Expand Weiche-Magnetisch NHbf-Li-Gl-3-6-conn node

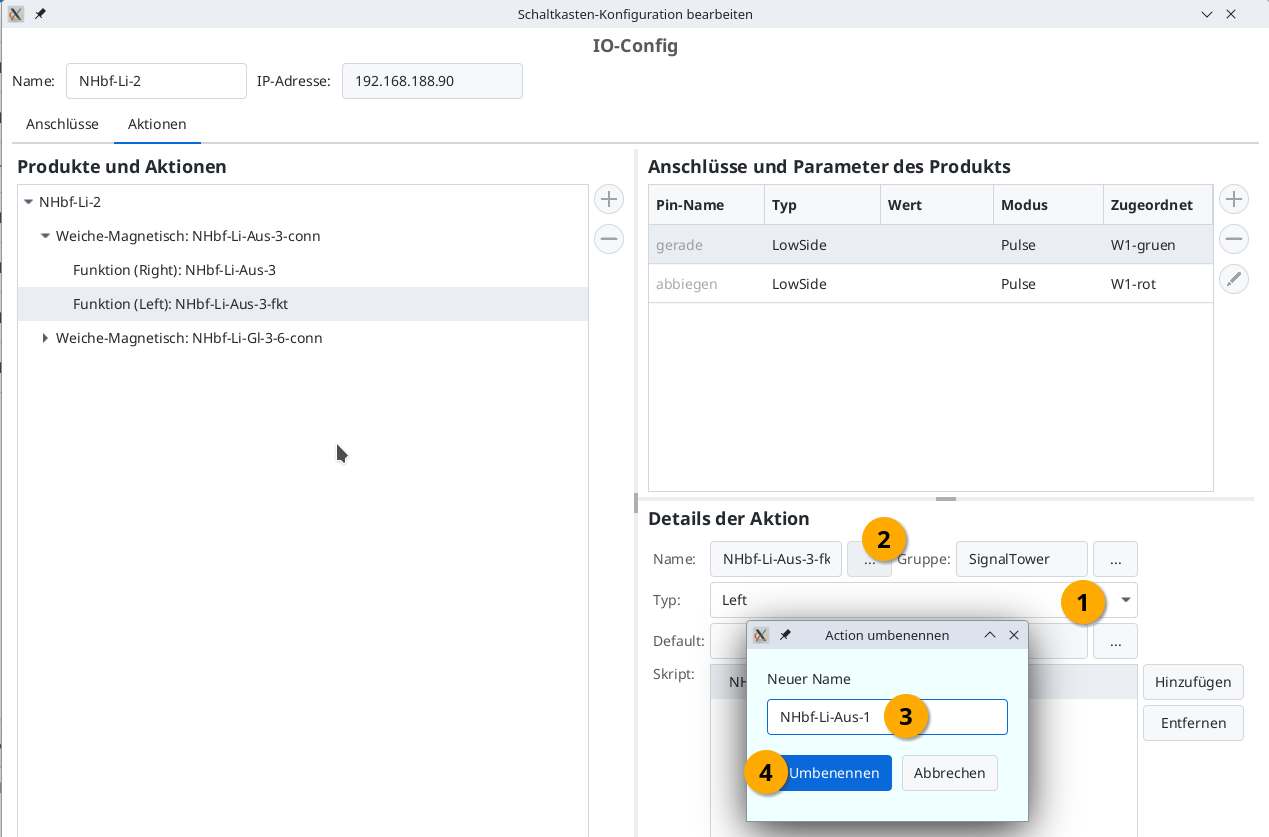click(x=45, y=338)
